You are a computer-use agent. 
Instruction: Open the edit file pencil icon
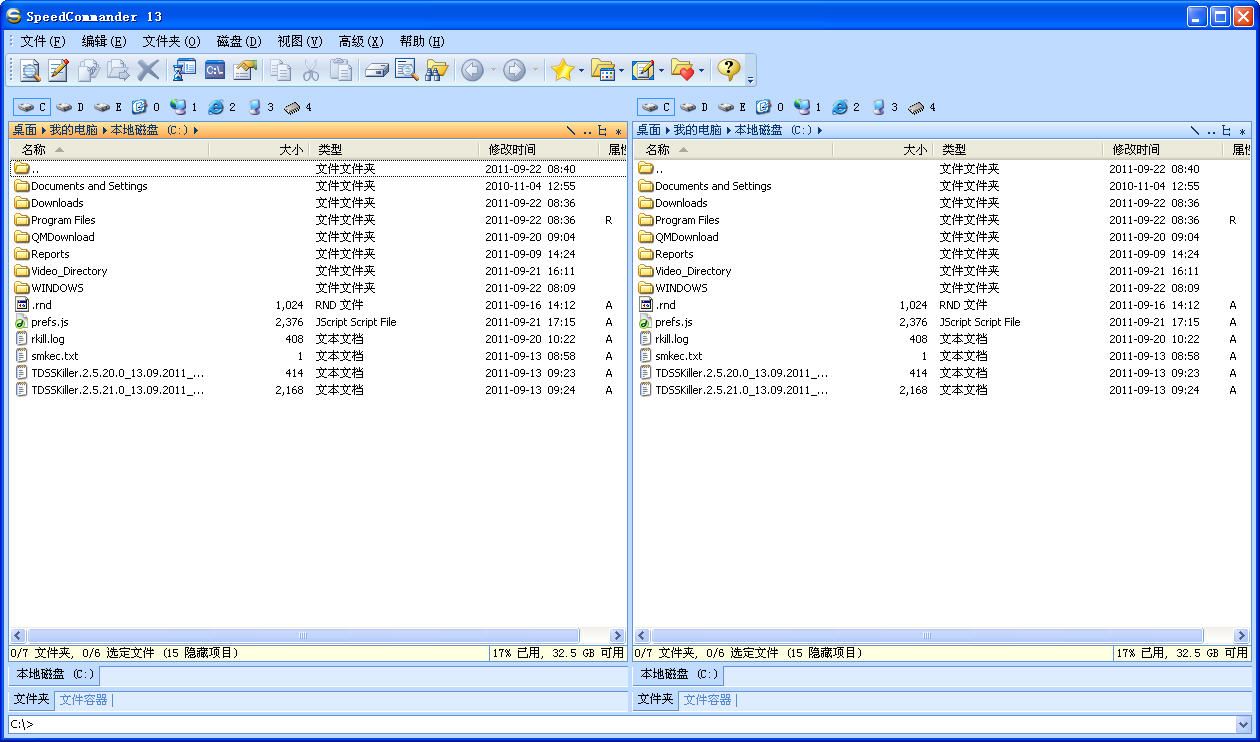[59, 70]
